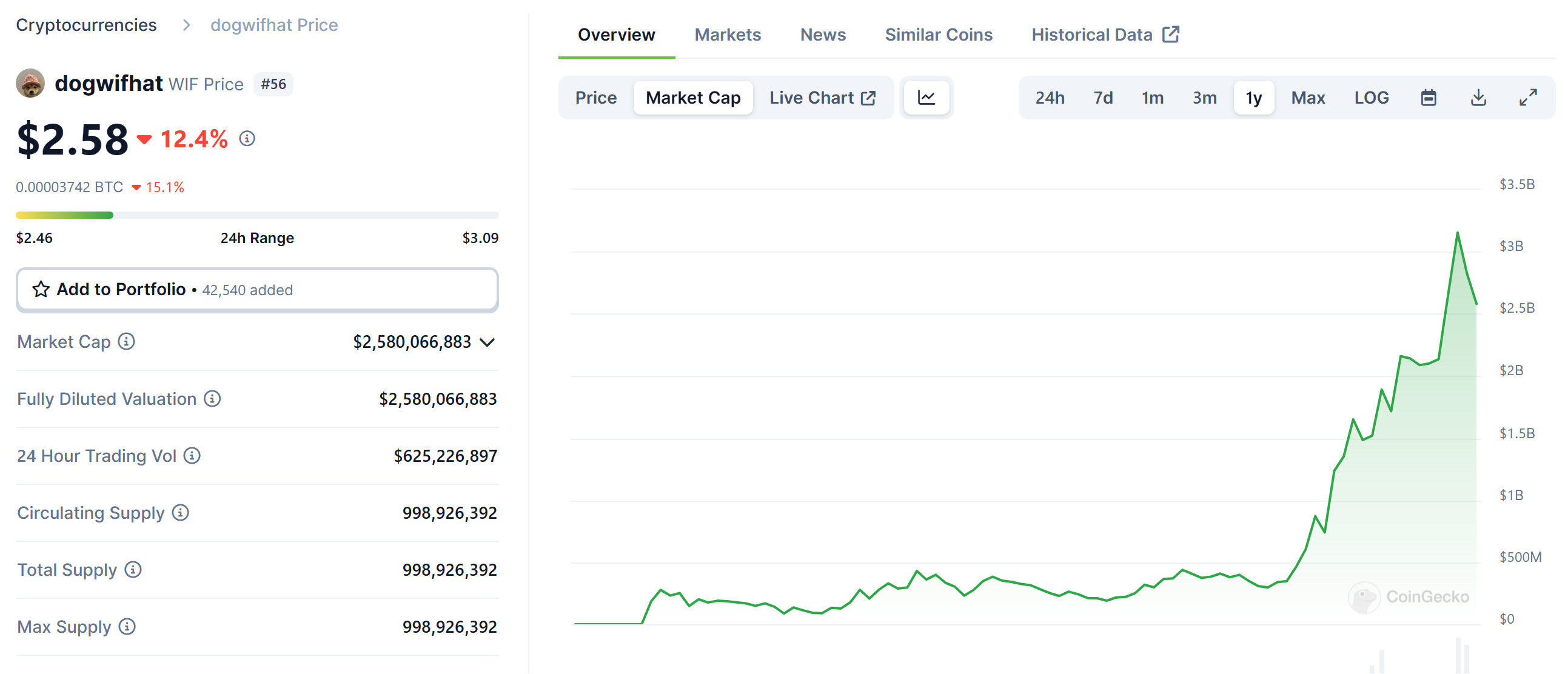Open the Historical Data tab
Image resolution: width=1568 pixels, height=674 pixels.
point(1105,35)
